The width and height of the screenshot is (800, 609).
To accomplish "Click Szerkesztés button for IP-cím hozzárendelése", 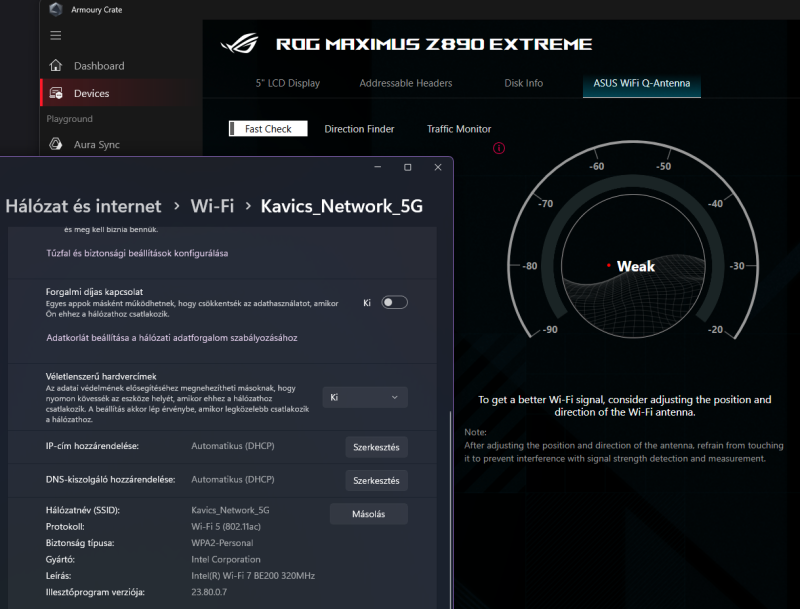I will [x=376, y=447].
